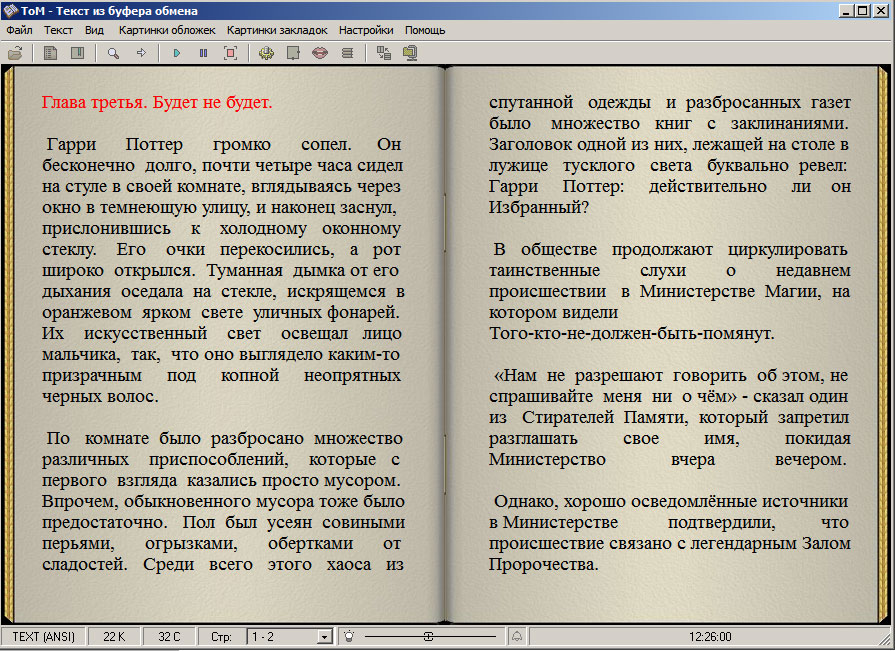895x651 pixels.
Task: Open the Текст menu
Action: (x=58, y=30)
